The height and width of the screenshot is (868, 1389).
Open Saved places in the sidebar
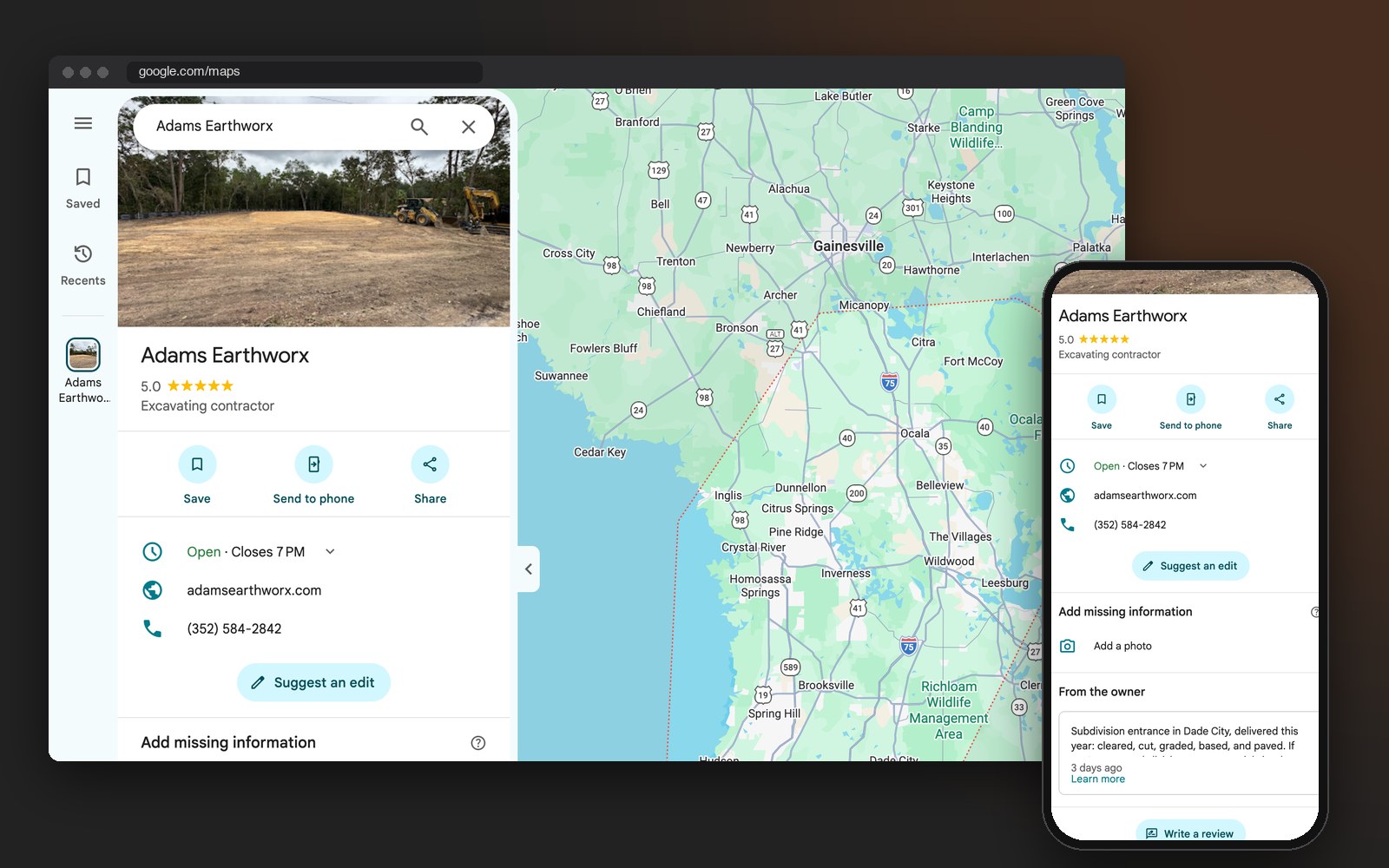[83, 188]
